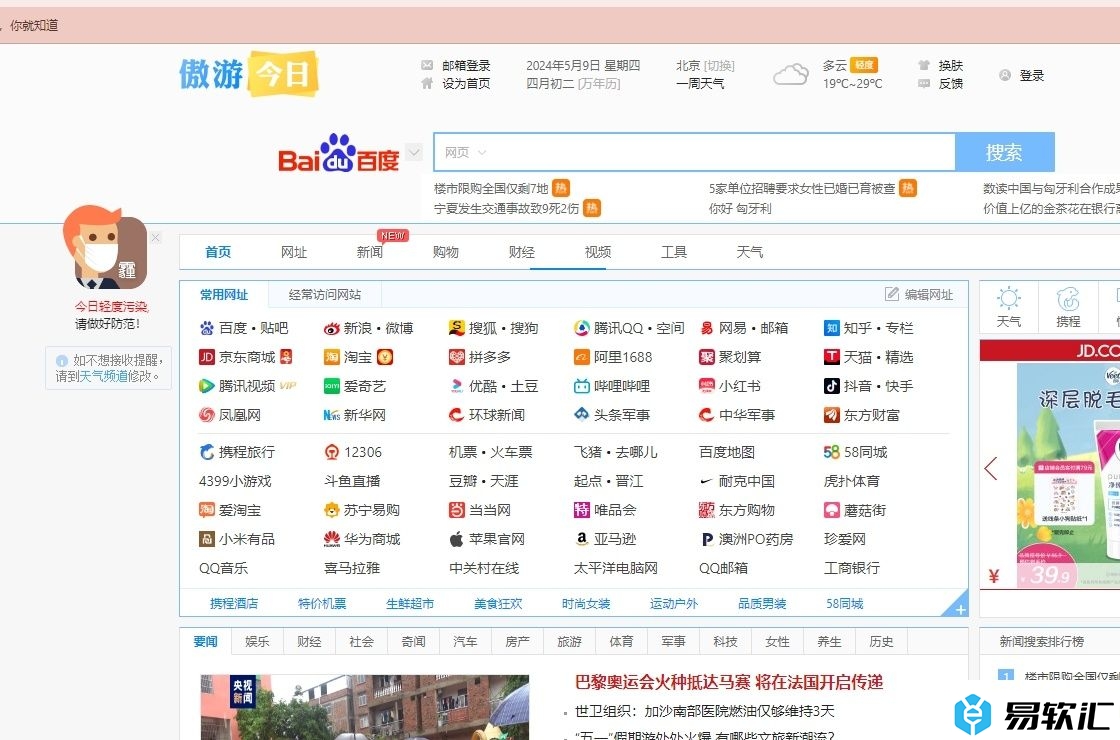Click the 抖音 icon
This screenshot has height=740, width=1120.
tap(831, 386)
